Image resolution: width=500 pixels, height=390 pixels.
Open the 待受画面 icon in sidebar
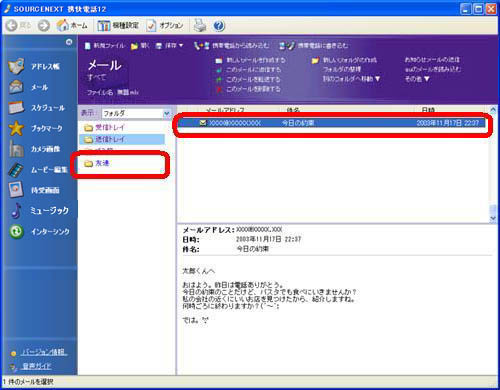pos(16,190)
